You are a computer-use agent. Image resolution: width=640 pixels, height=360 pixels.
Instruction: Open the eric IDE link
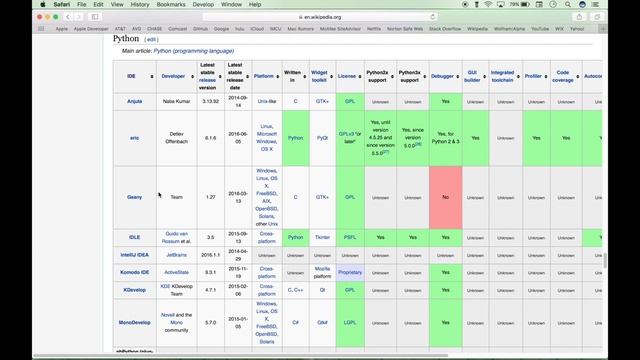tap(135, 138)
